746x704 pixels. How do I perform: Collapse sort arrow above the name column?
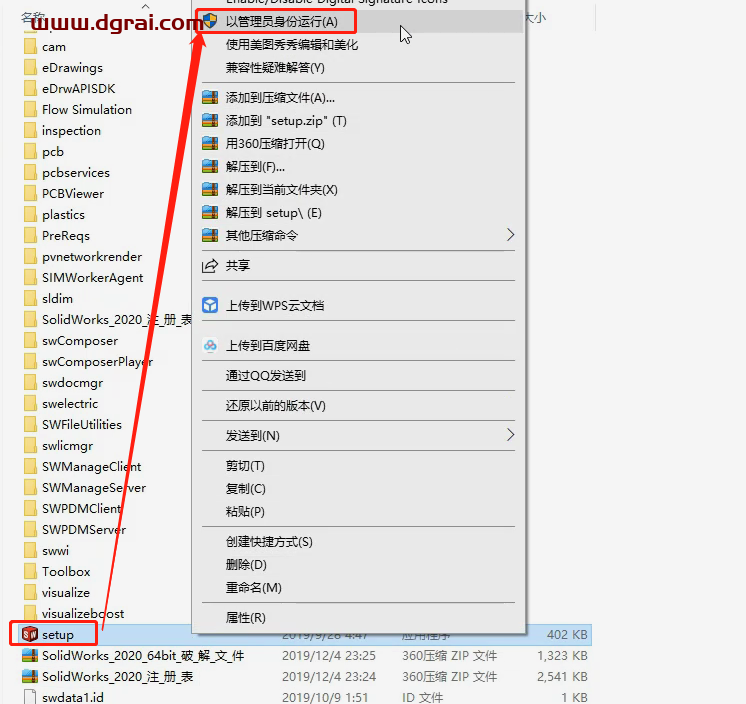[x=146, y=6]
